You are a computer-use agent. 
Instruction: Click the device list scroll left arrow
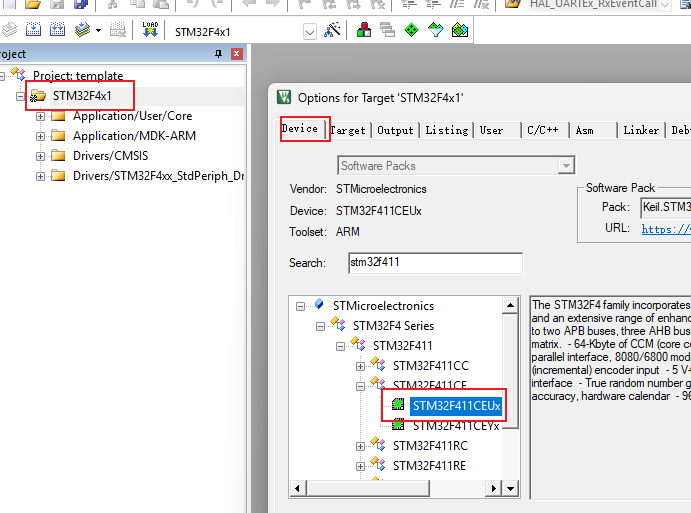click(x=297, y=488)
